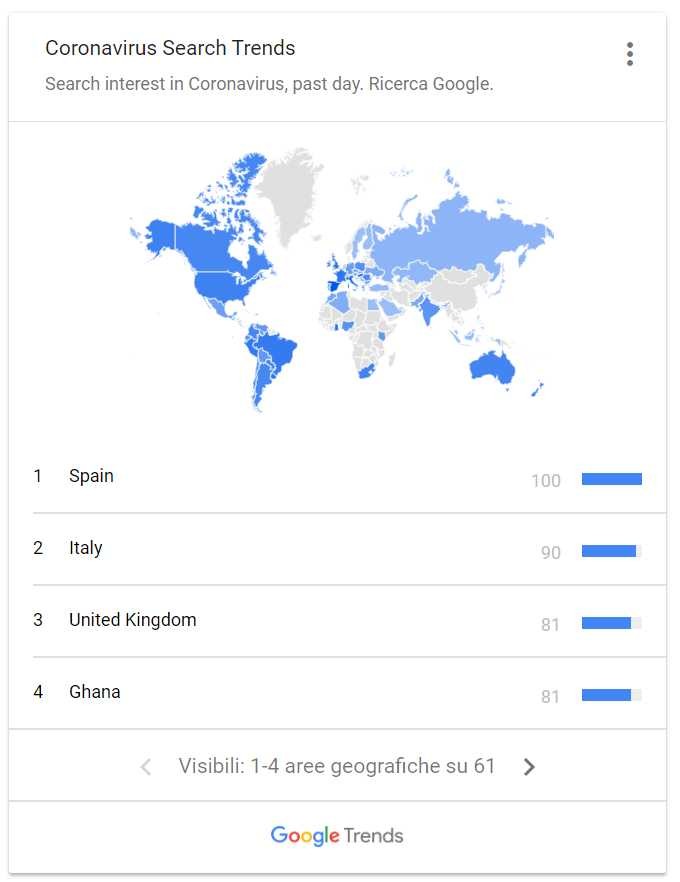This screenshot has height=882, width=680.
Task: Click Australia on the world map
Action: (x=492, y=368)
